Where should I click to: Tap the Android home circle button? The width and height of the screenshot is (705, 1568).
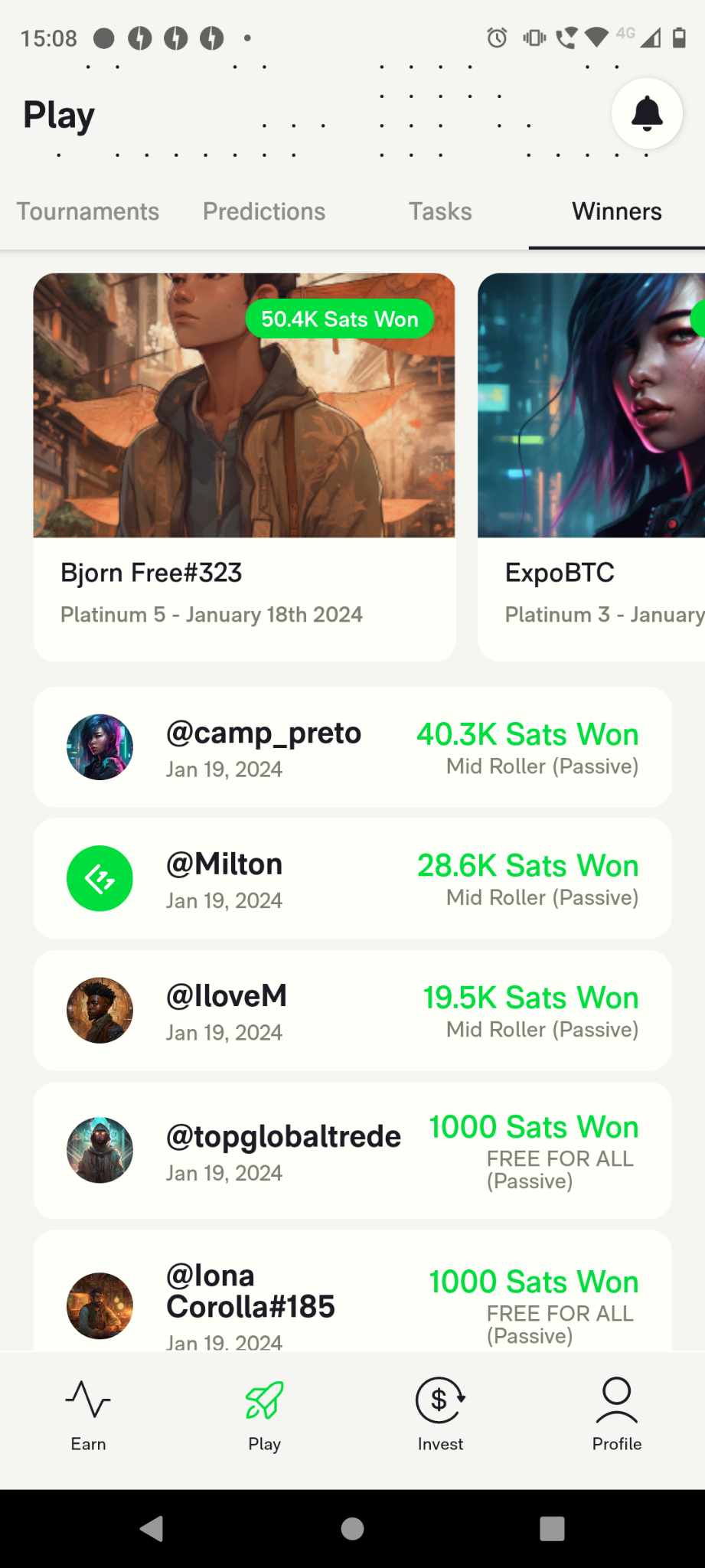(352, 1528)
